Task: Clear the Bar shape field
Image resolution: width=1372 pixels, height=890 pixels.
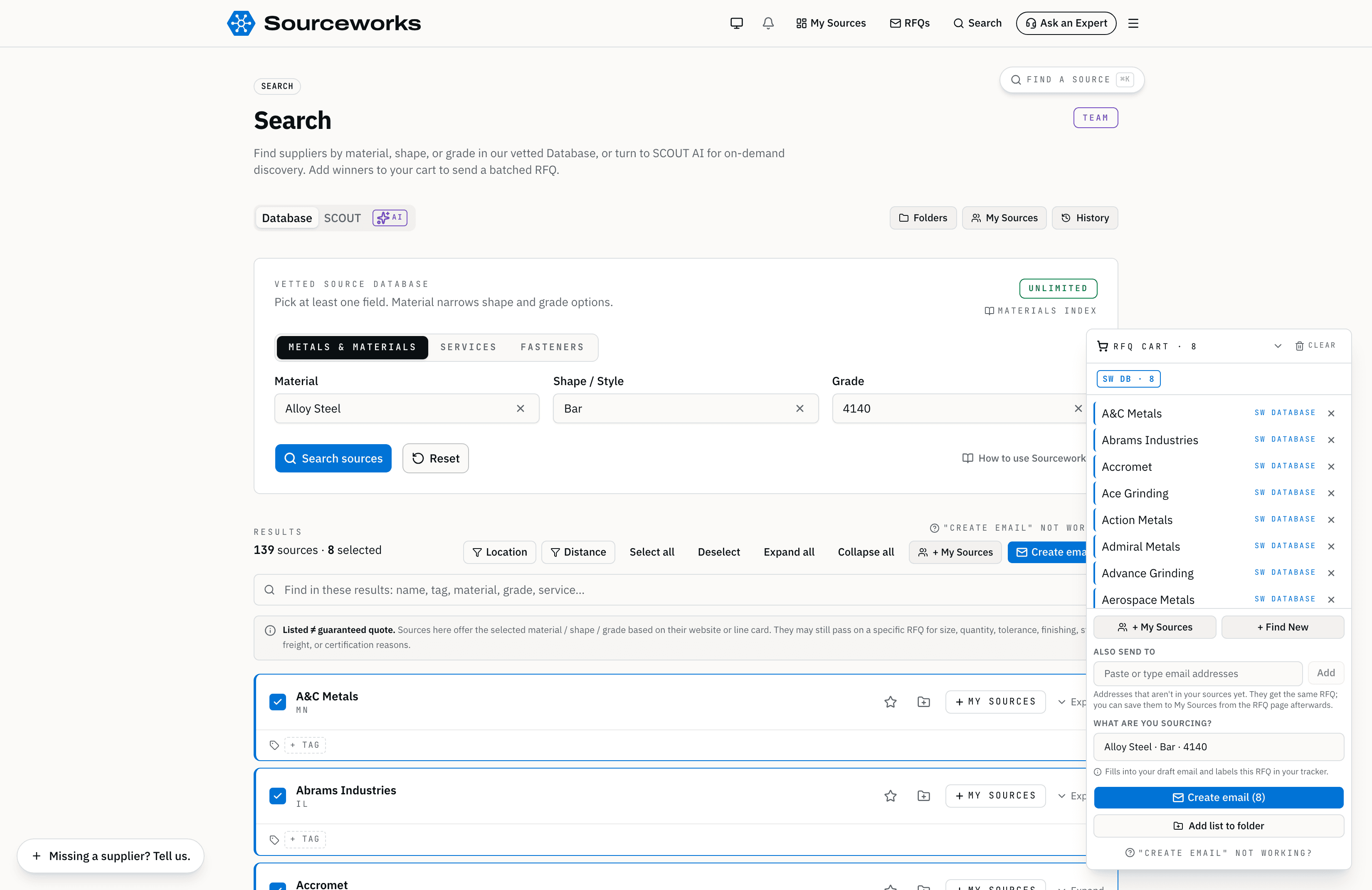Action: 799,408
